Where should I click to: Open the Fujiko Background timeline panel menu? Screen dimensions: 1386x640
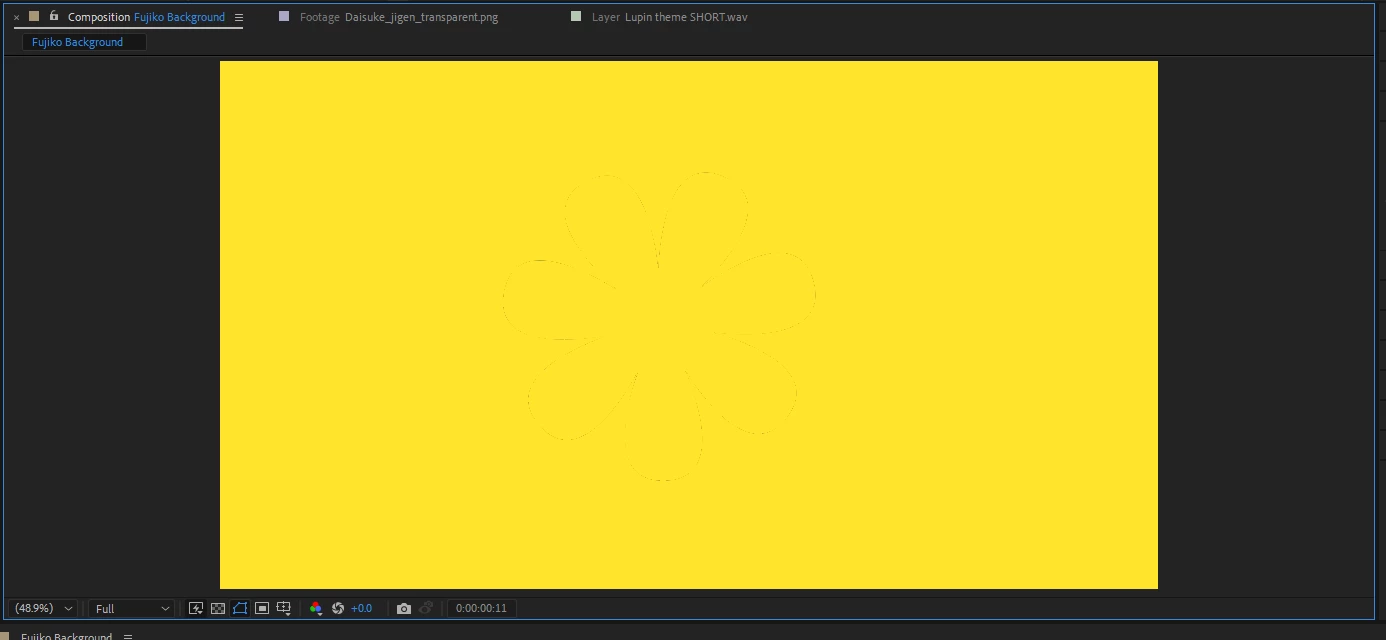[127, 636]
